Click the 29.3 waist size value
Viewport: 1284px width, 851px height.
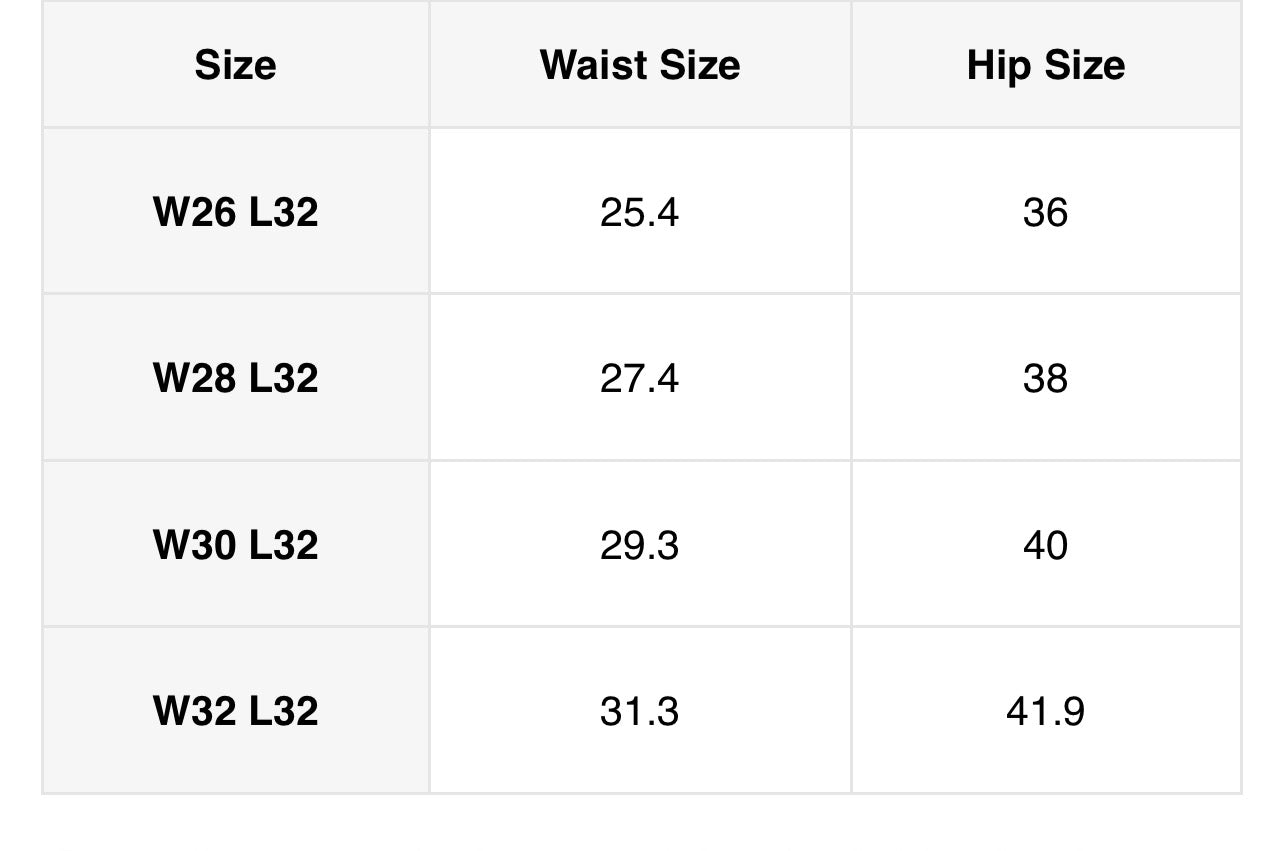(x=639, y=545)
